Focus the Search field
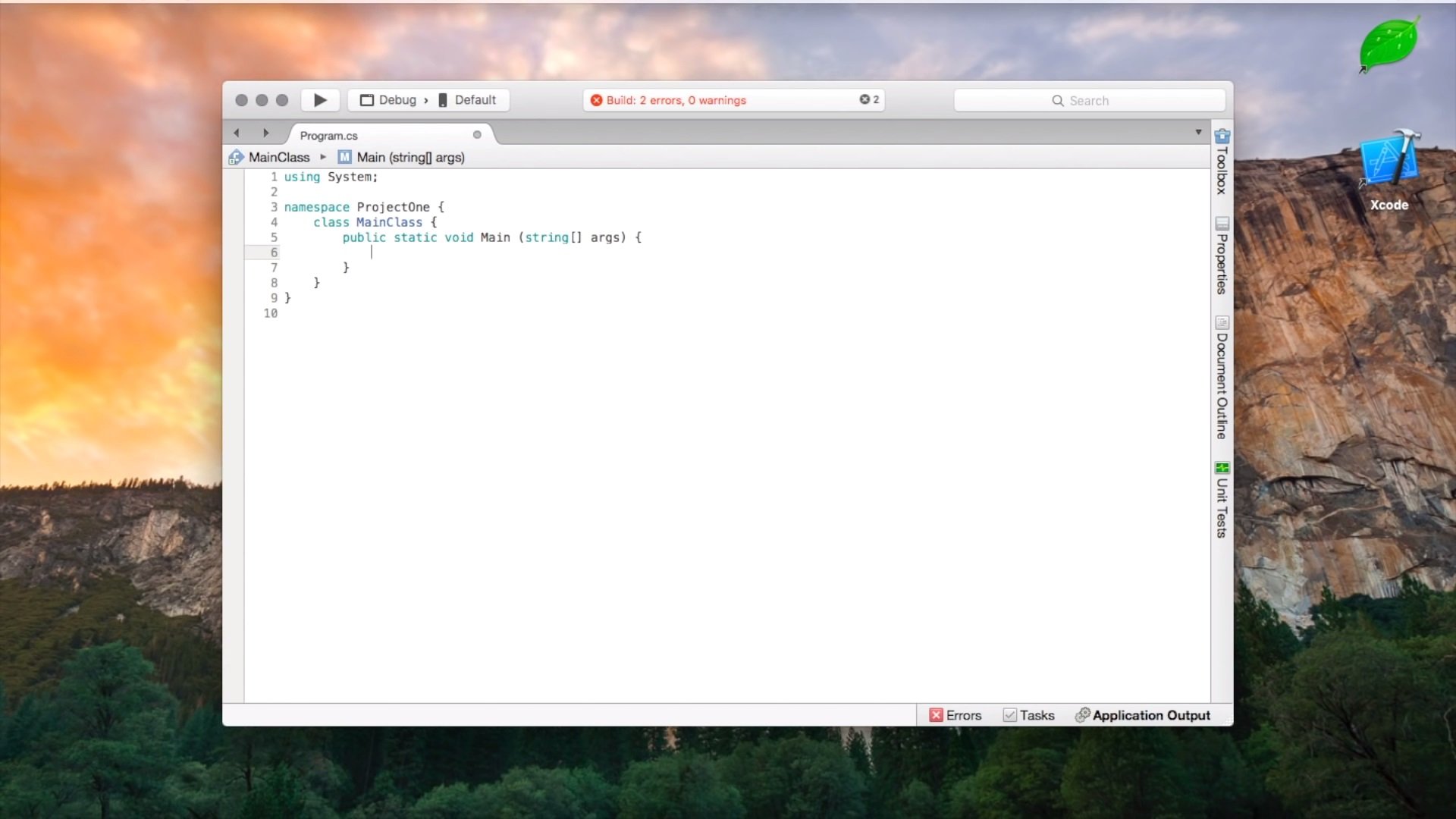This screenshot has width=1456, height=819. [x=1089, y=100]
